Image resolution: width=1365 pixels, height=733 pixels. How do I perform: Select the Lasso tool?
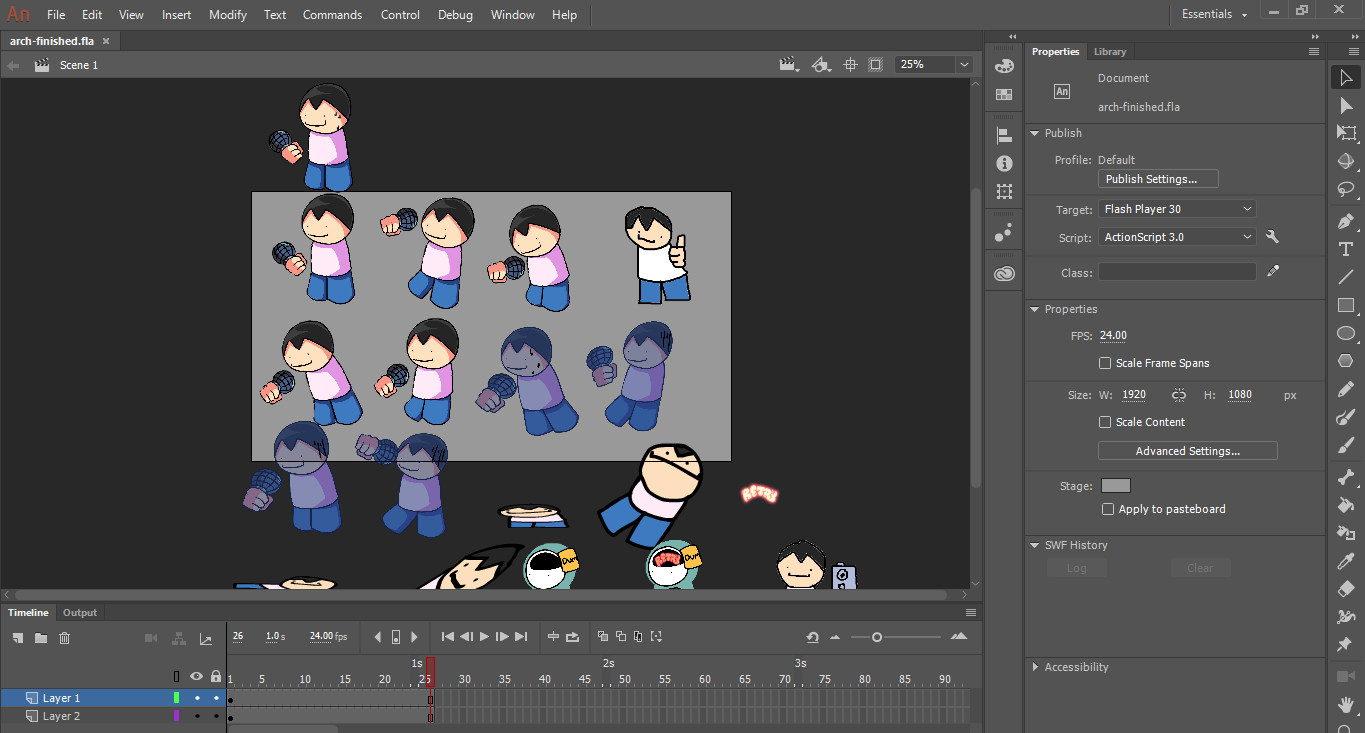coord(1346,189)
